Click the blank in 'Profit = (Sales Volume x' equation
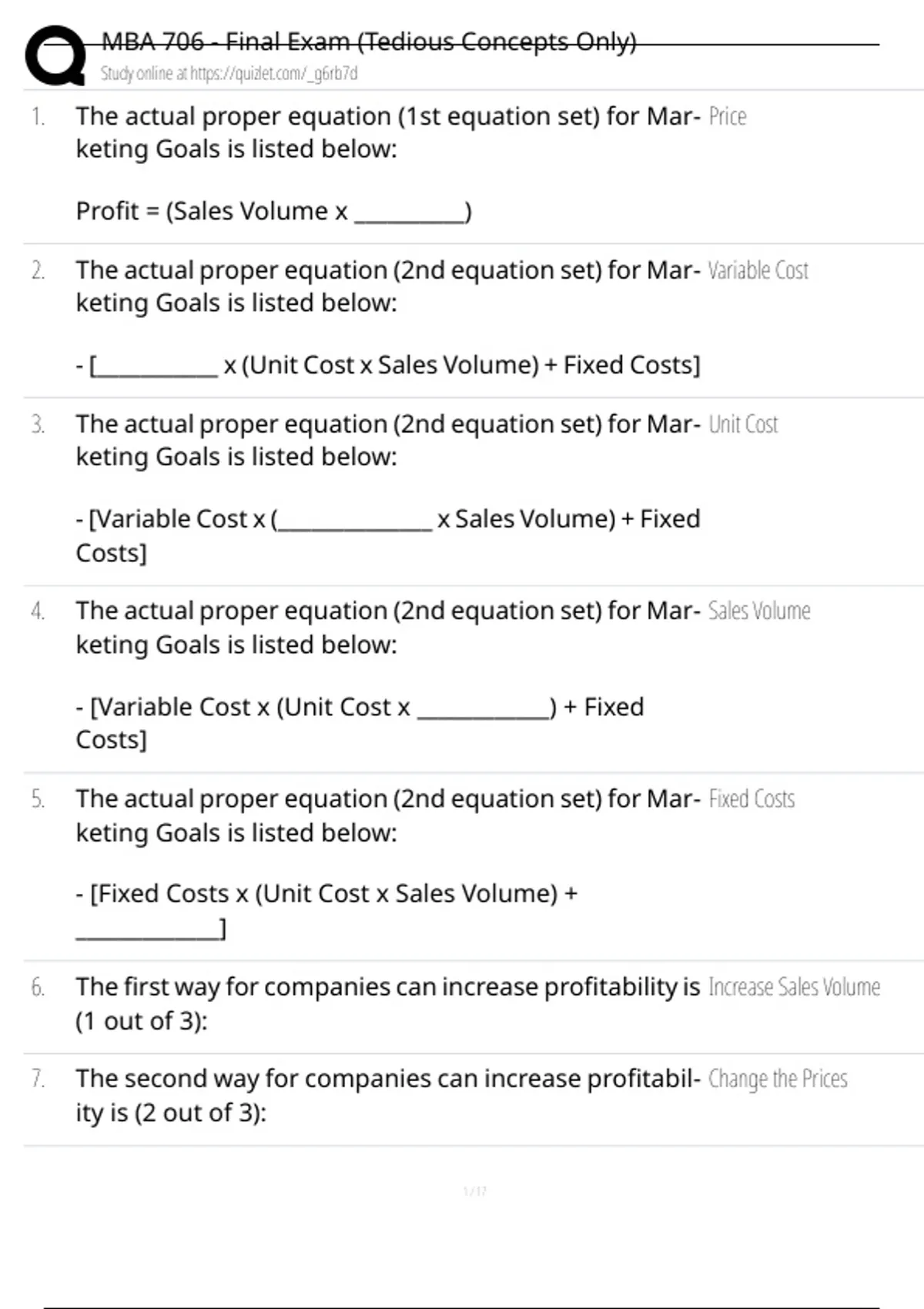This screenshot has width=924, height=1309. [x=410, y=214]
